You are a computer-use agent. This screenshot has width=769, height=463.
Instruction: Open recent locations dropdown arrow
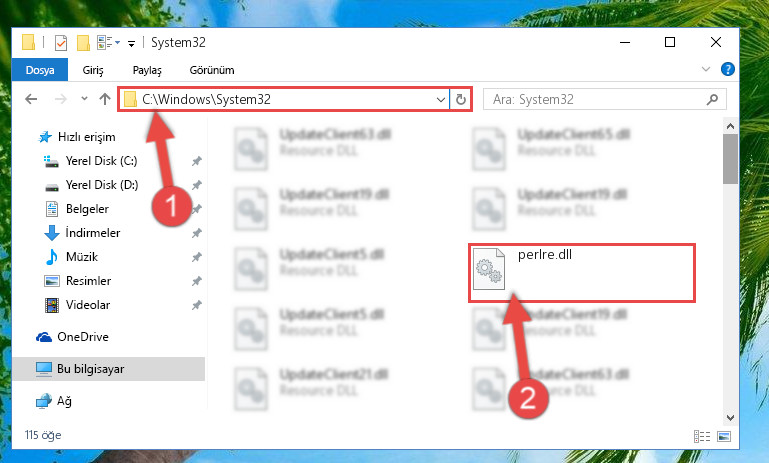(x=84, y=99)
